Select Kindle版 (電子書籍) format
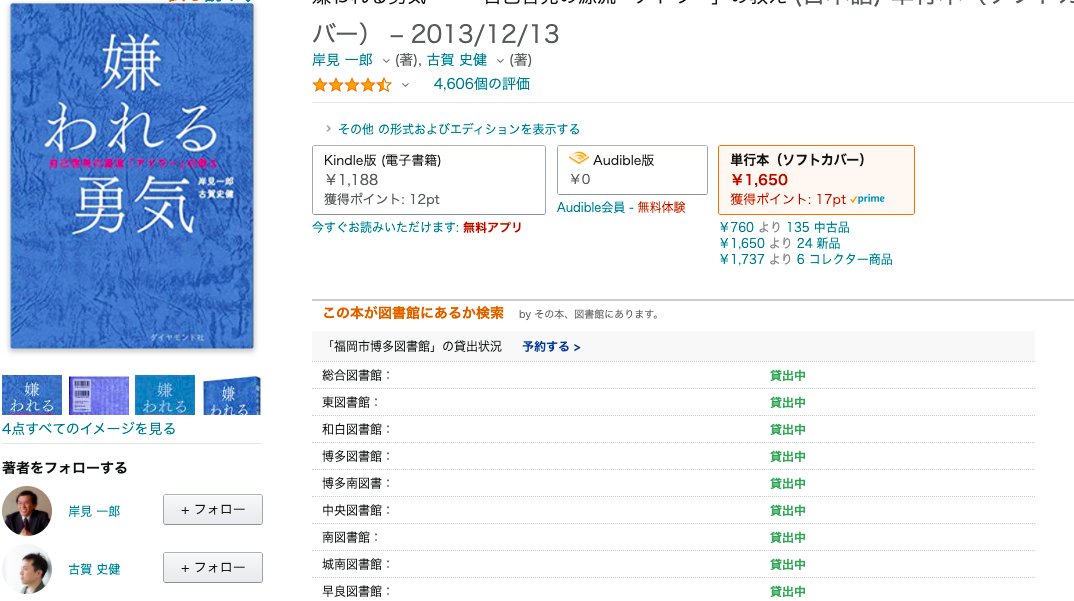Screen dimensions: 1074x601 (429, 180)
